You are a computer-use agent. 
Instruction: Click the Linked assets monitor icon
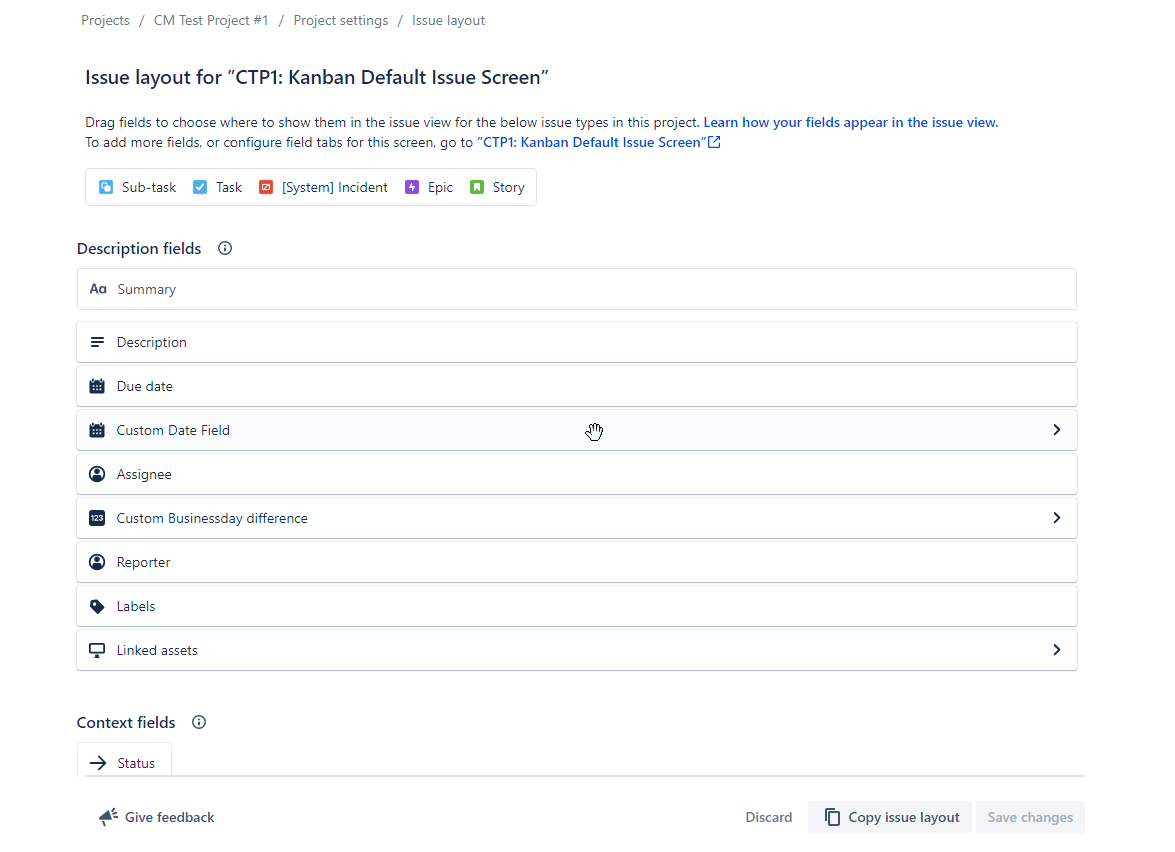[x=97, y=650]
